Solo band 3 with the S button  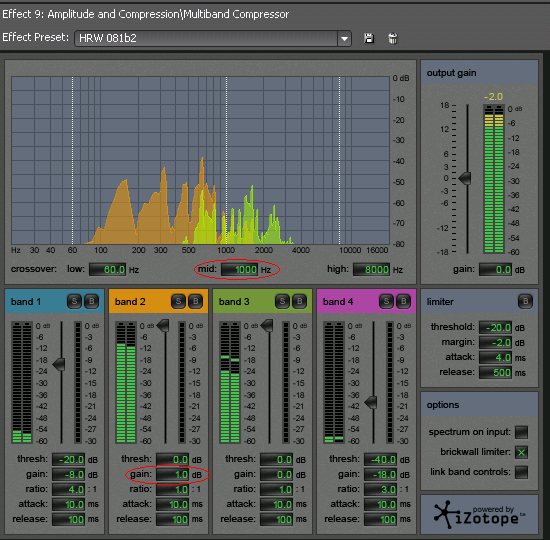click(282, 301)
